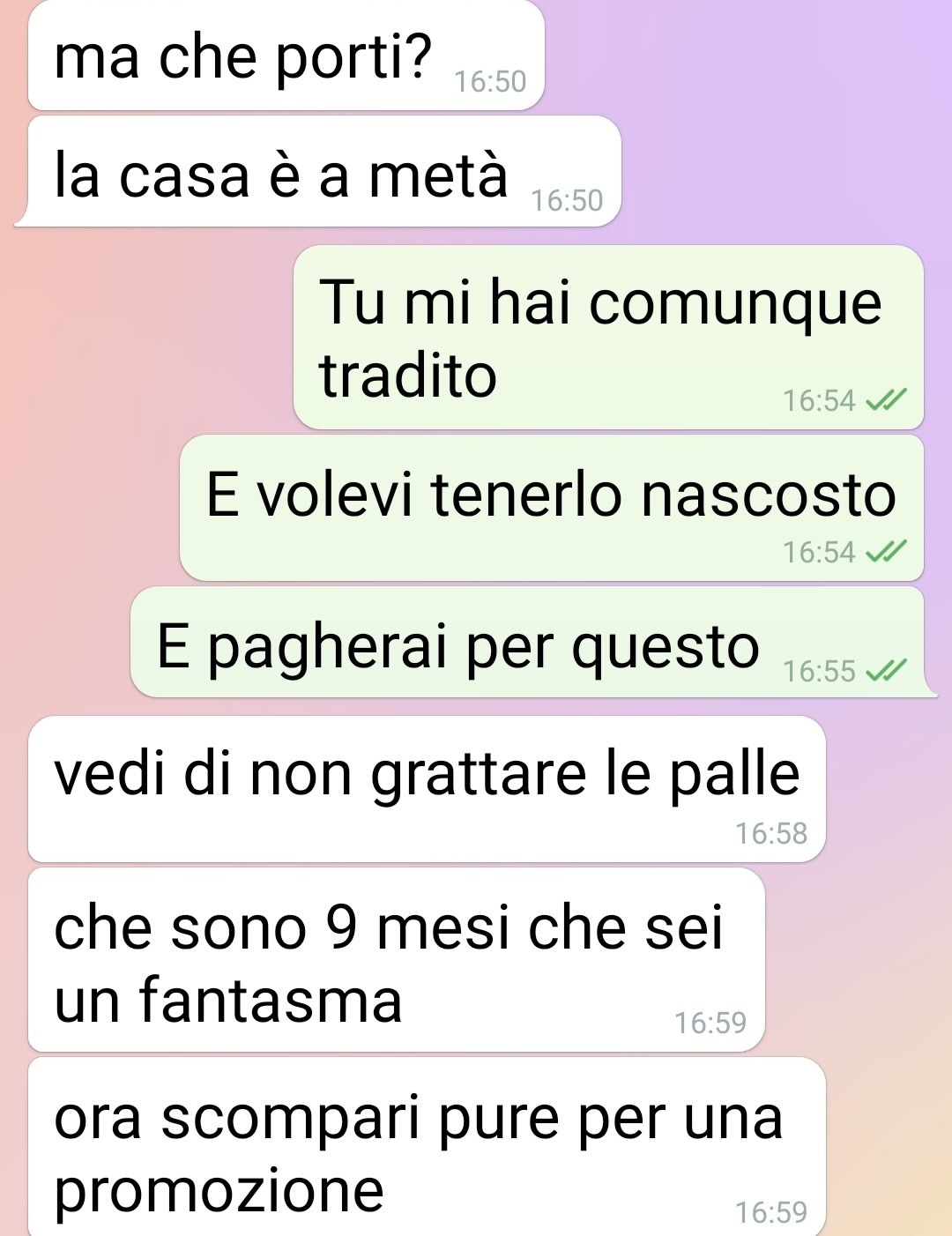This screenshot has height=1236, width=952.
Task: Tap the 16:50 timestamp on 'ma che porti?'
Action: click(x=490, y=81)
